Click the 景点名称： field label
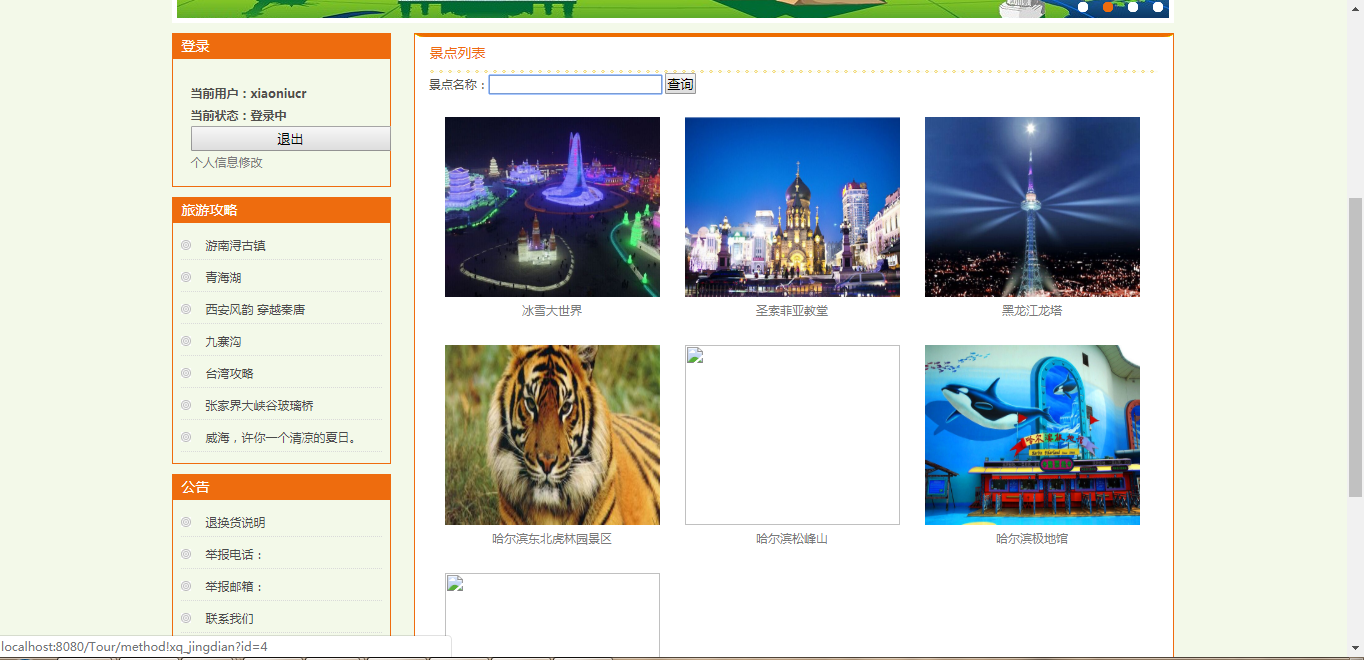The image size is (1364, 660). (x=458, y=85)
